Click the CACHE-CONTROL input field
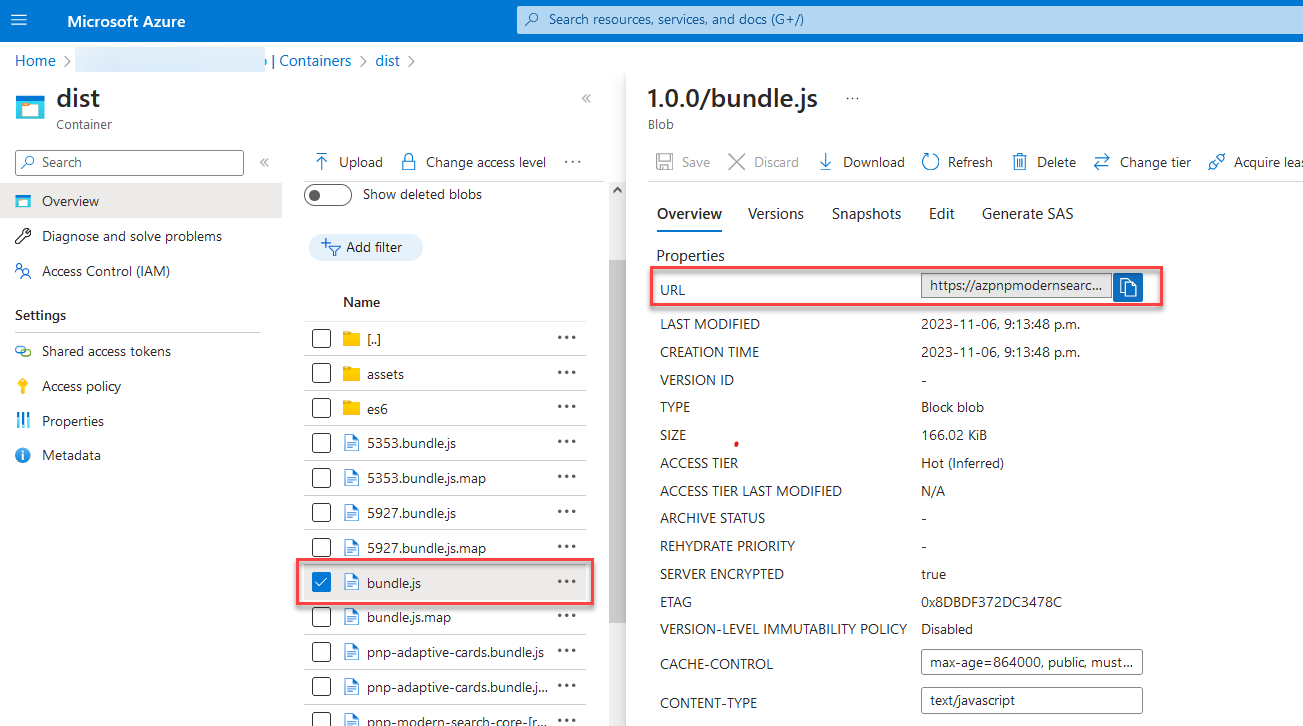Screen dimensions: 1303x726 click(1031, 663)
